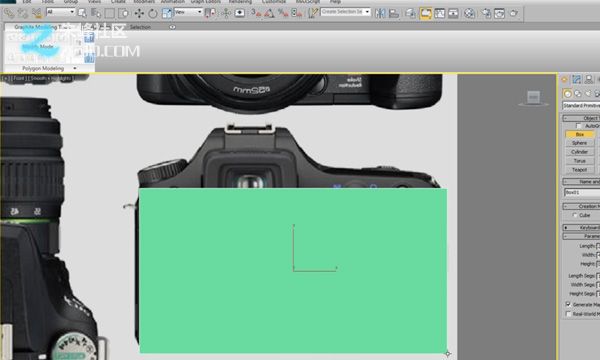Image resolution: width=600 pixels, height=360 pixels.
Task: Open the Standard Primitives dropdown
Action: pos(581,105)
